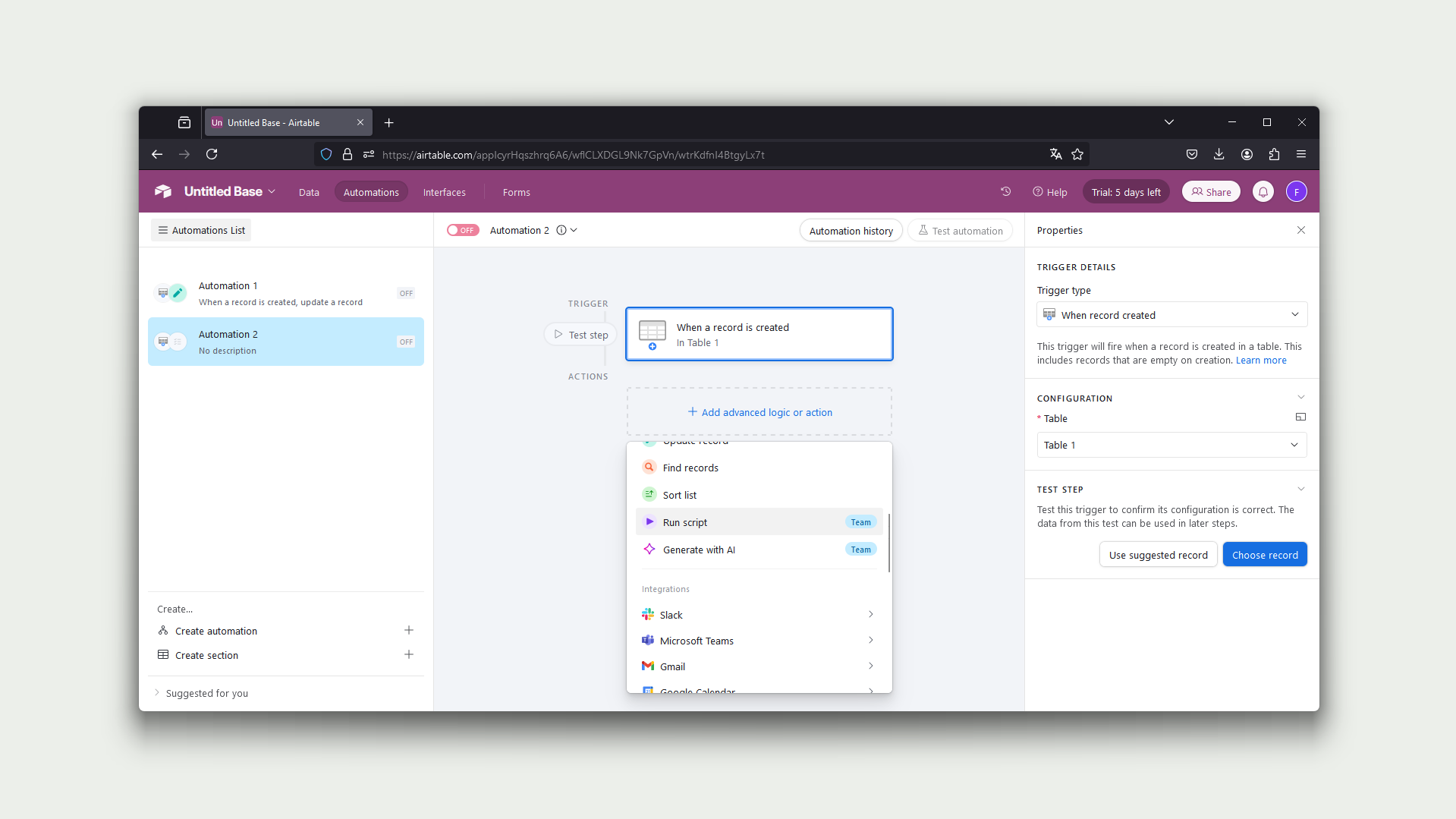Click the table picker icon beside Table label
The image size is (1456, 819).
click(1300, 417)
